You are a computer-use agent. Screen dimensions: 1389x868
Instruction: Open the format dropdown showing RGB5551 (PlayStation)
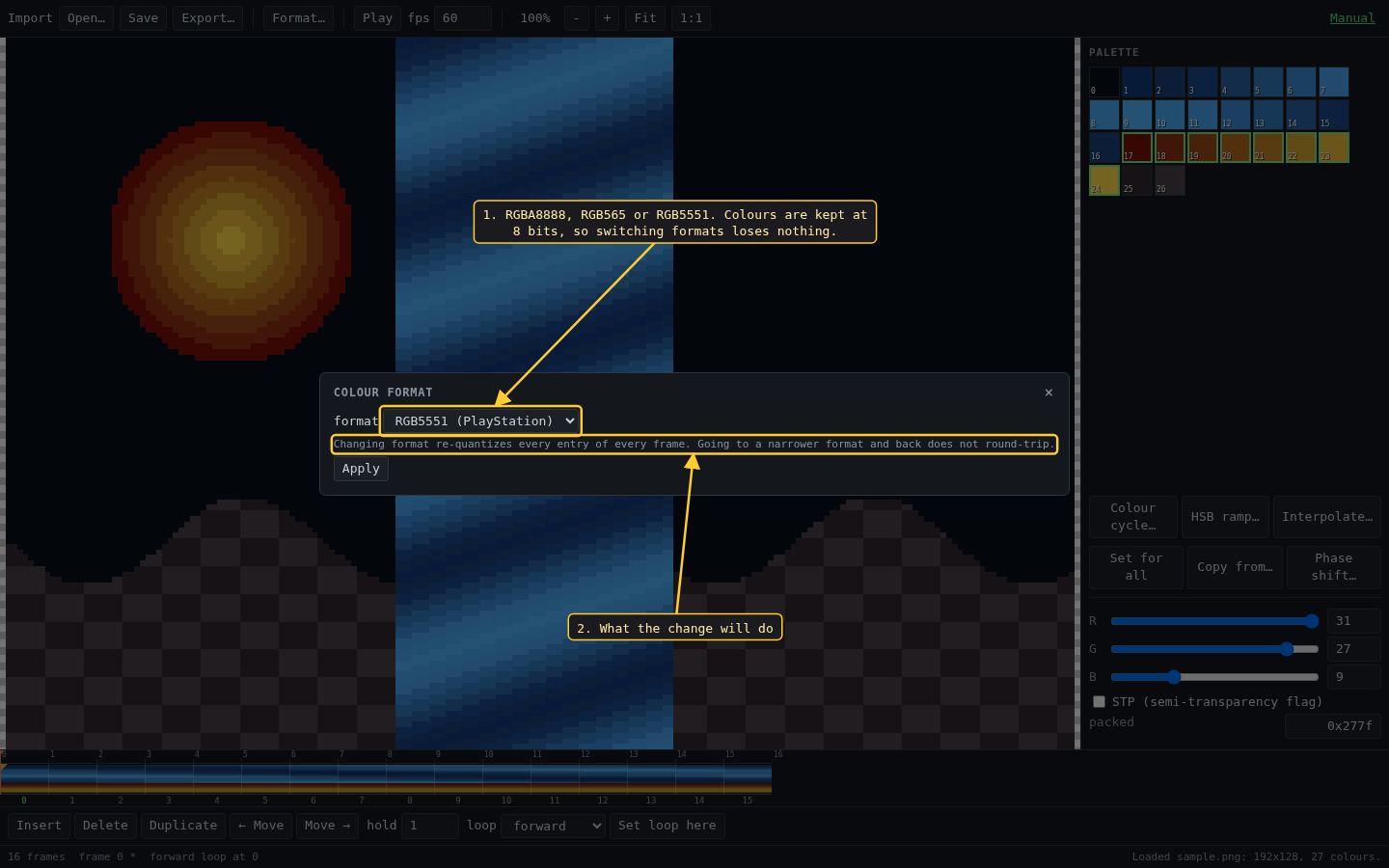point(480,420)
